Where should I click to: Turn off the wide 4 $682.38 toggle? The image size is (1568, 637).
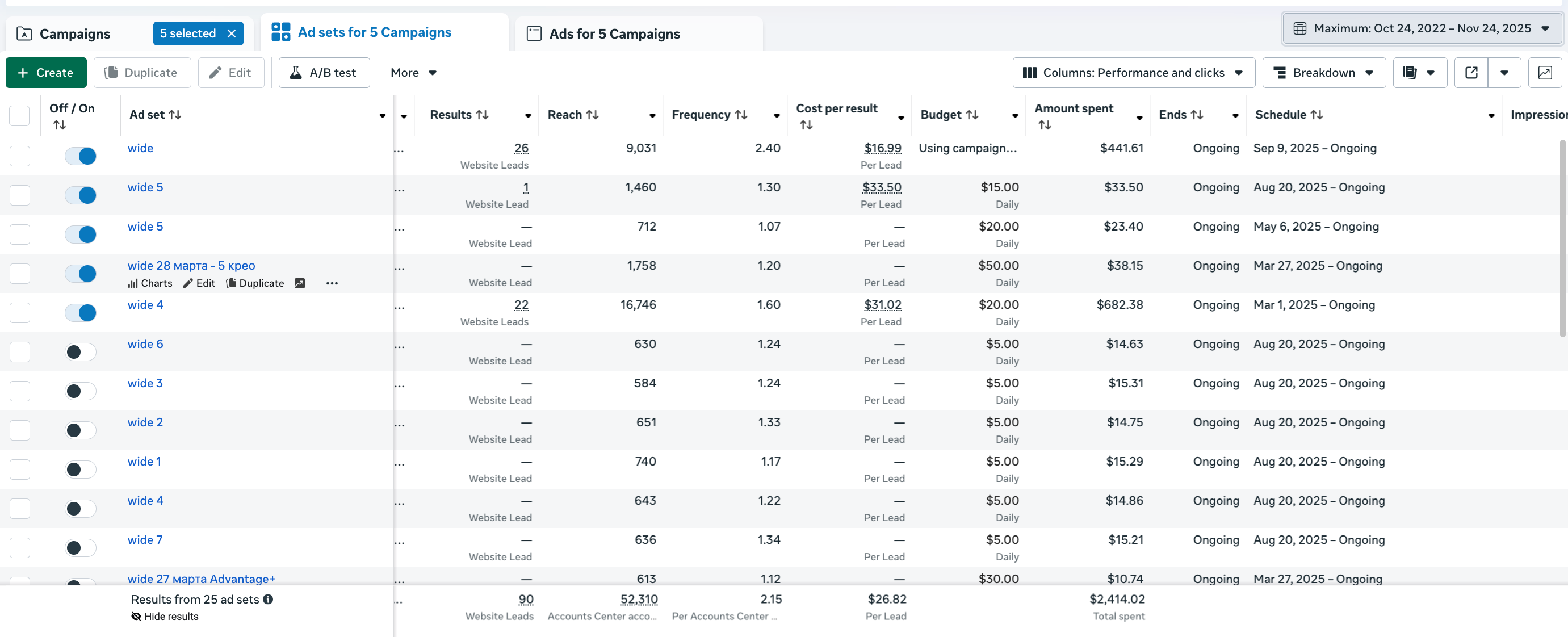tap(81, 312)
